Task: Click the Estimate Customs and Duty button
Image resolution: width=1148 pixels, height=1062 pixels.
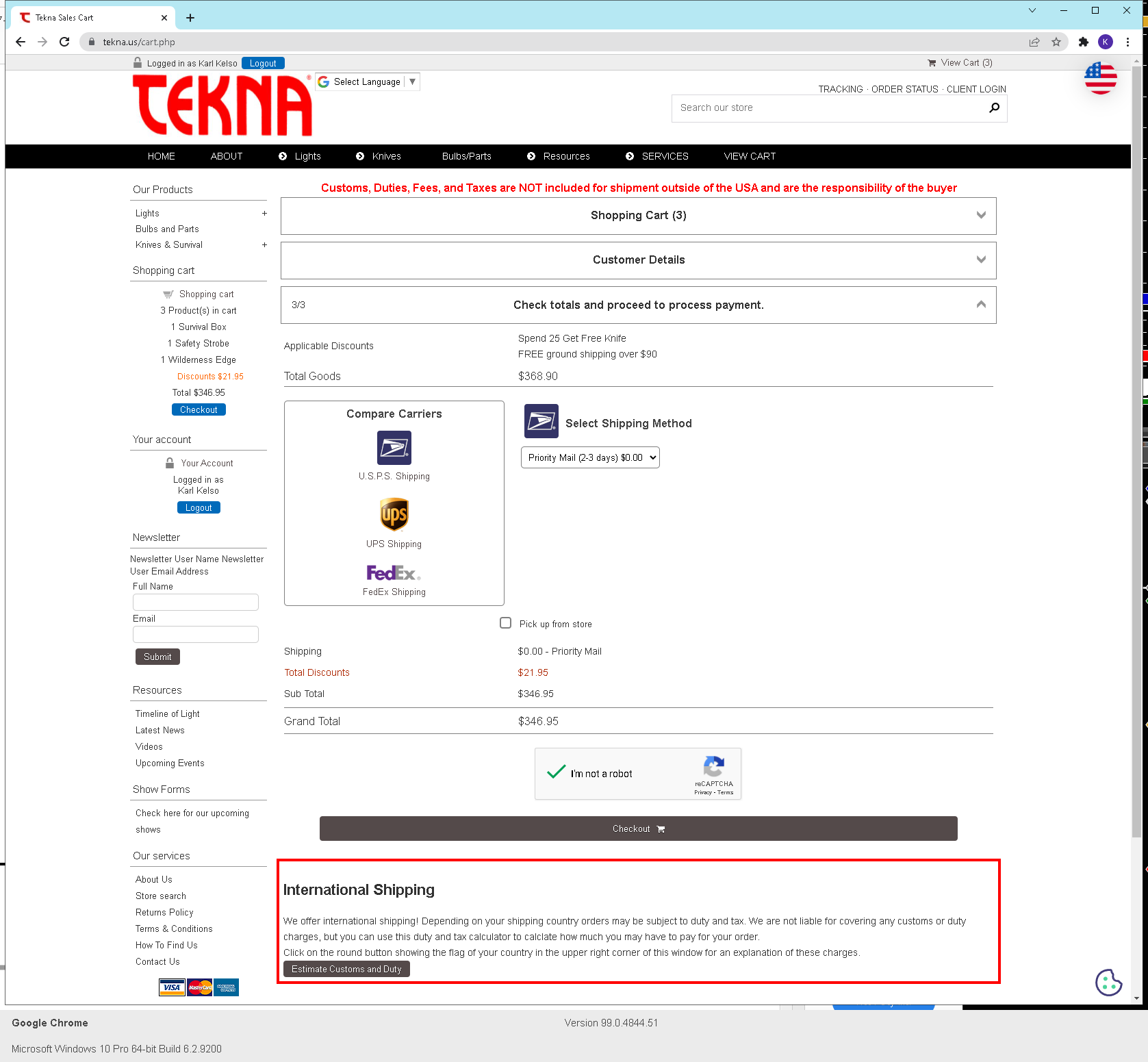Action: [346, 969]
